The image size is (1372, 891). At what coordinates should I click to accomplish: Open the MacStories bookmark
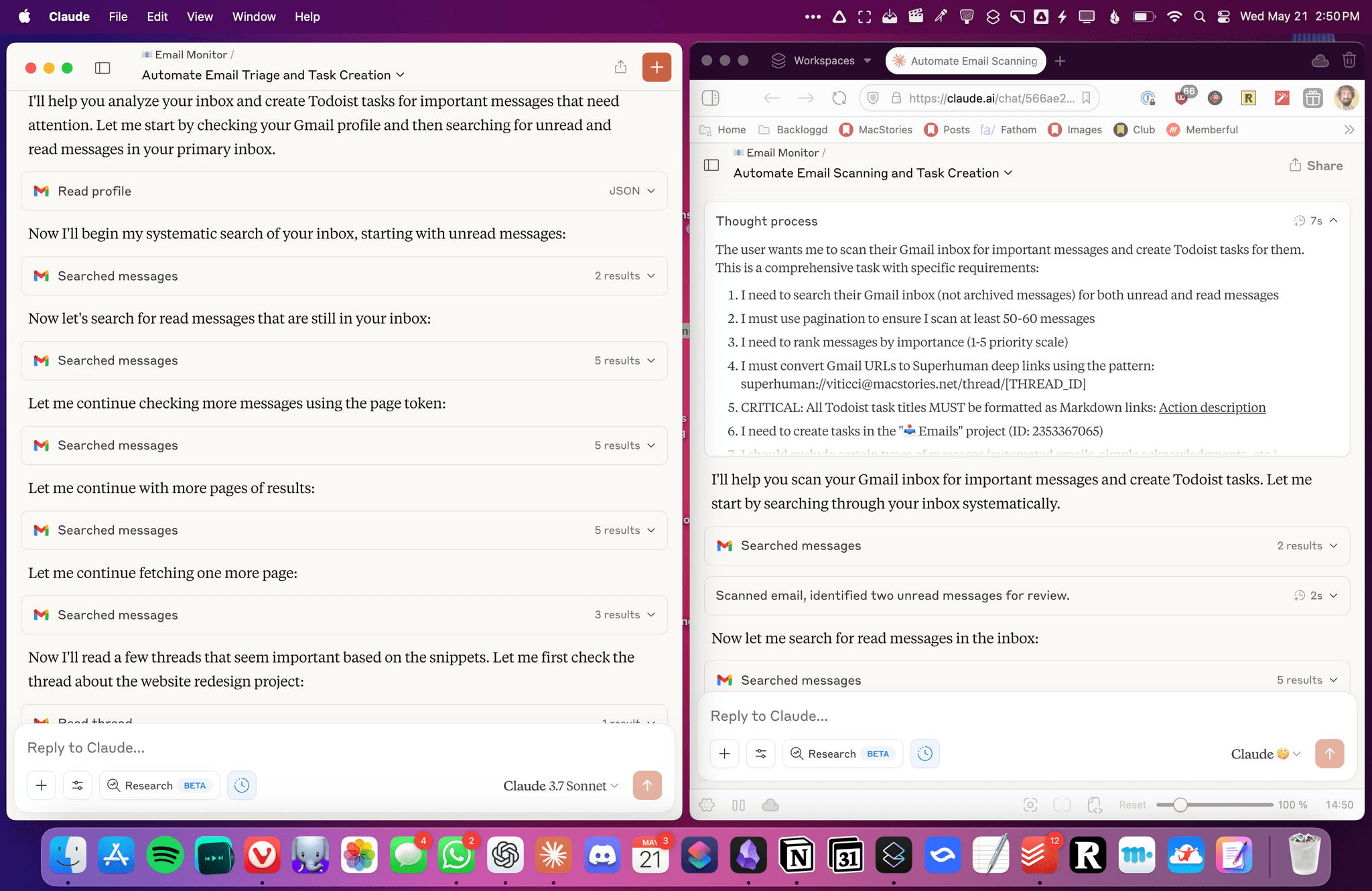[x=876, y=129]
